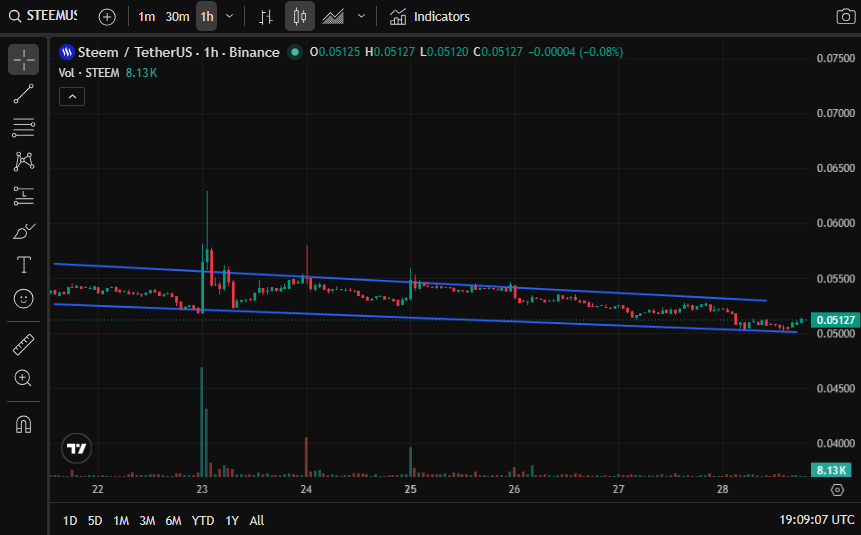The height and width of the screenshot is (535, 861).
Task: Click the Vol · STEEM indicator label
Action: point(89,73)
